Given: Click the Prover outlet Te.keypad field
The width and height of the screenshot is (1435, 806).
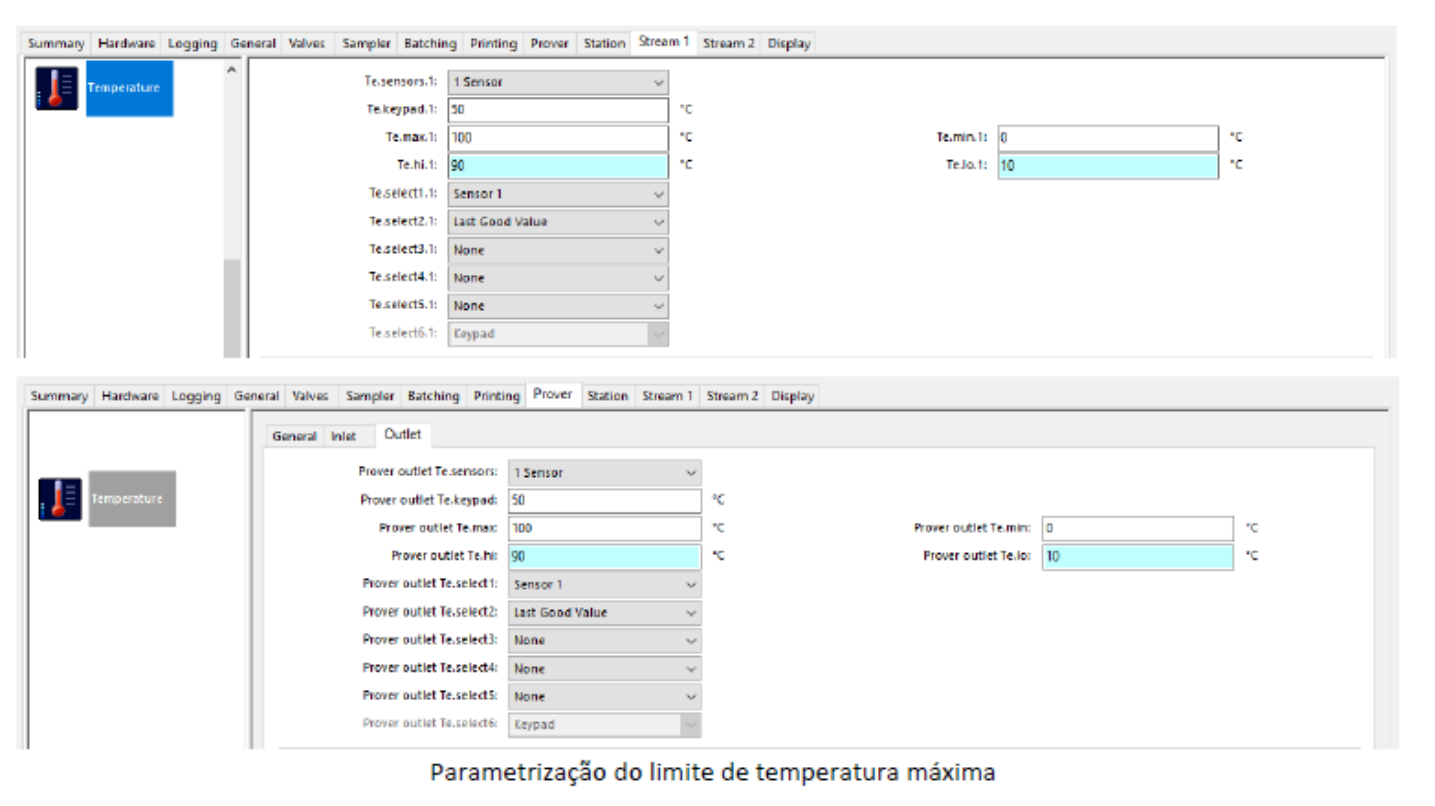Looking at the screenshot, I should pos(605,500).
